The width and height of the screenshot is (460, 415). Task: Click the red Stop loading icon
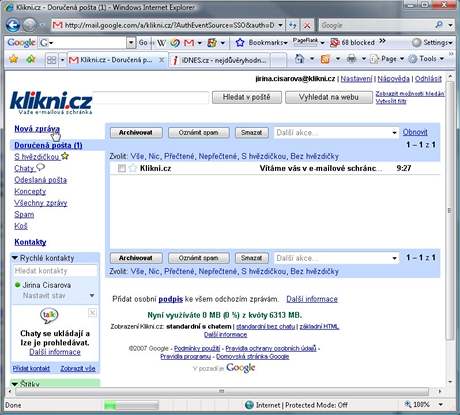307,25
